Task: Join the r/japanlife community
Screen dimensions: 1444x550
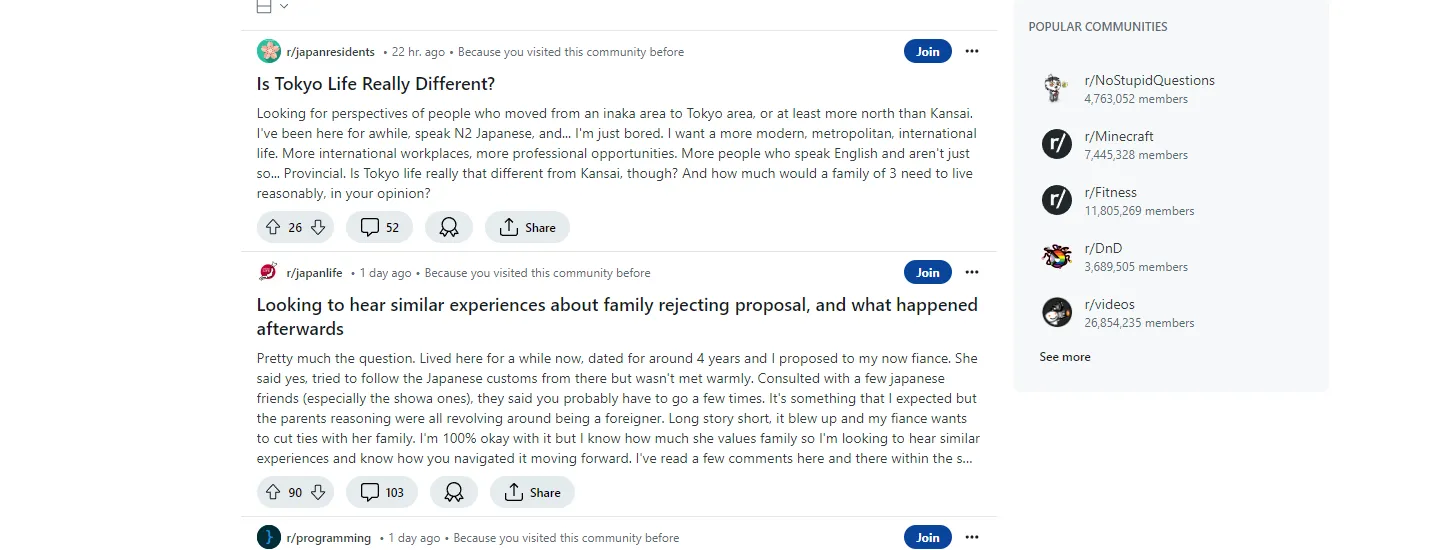Action: point(928,272)
